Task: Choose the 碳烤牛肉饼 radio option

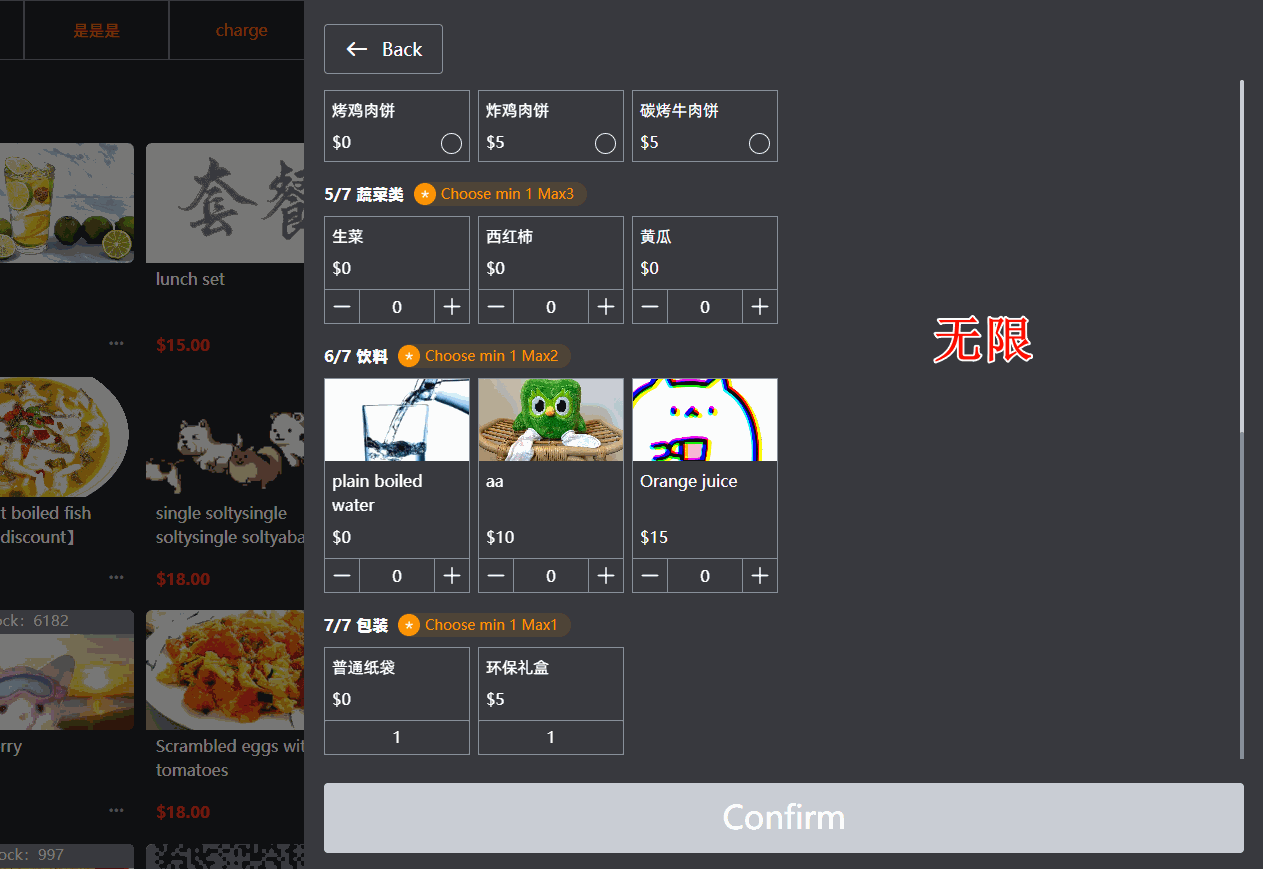Action: coord(759,143)
